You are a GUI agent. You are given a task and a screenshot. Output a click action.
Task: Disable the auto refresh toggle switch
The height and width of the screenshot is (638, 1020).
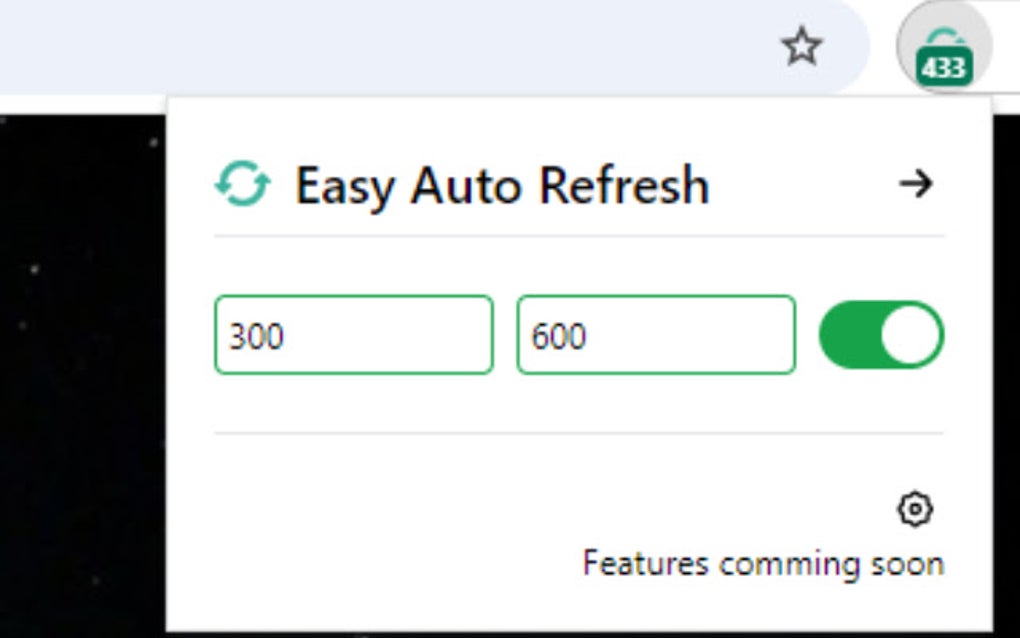[x=881, y=335]
